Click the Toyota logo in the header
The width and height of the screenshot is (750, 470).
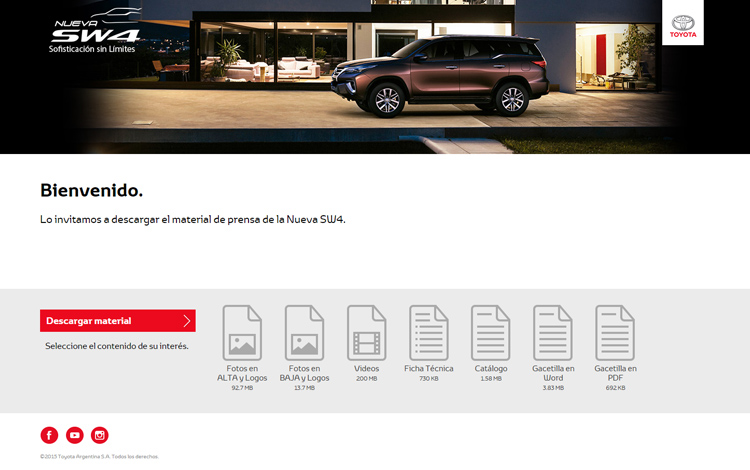[x=682, y=24]
